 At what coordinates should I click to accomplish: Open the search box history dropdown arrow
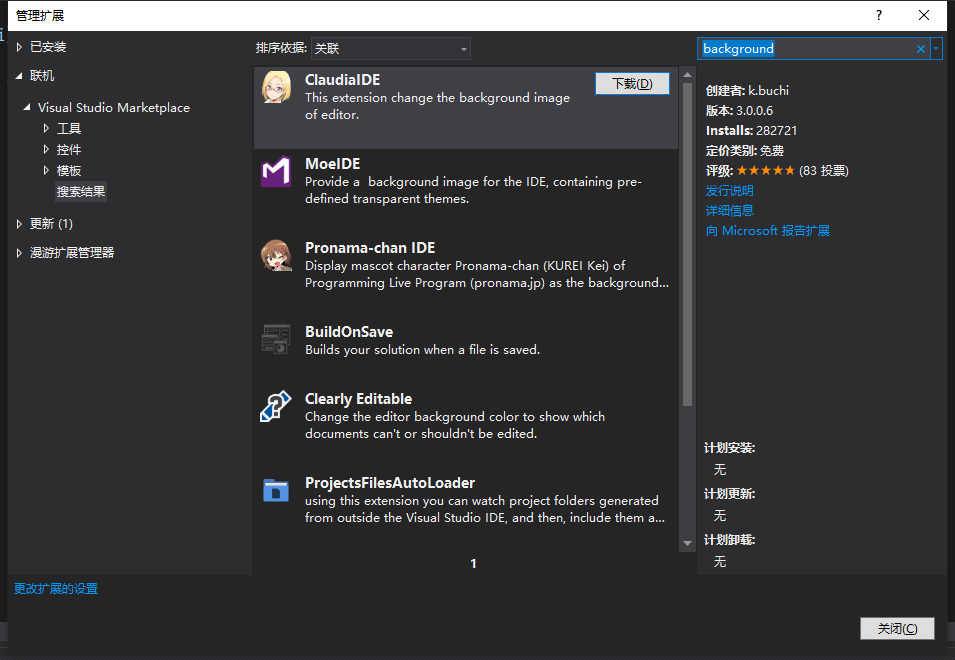click(x=936, y=49)
